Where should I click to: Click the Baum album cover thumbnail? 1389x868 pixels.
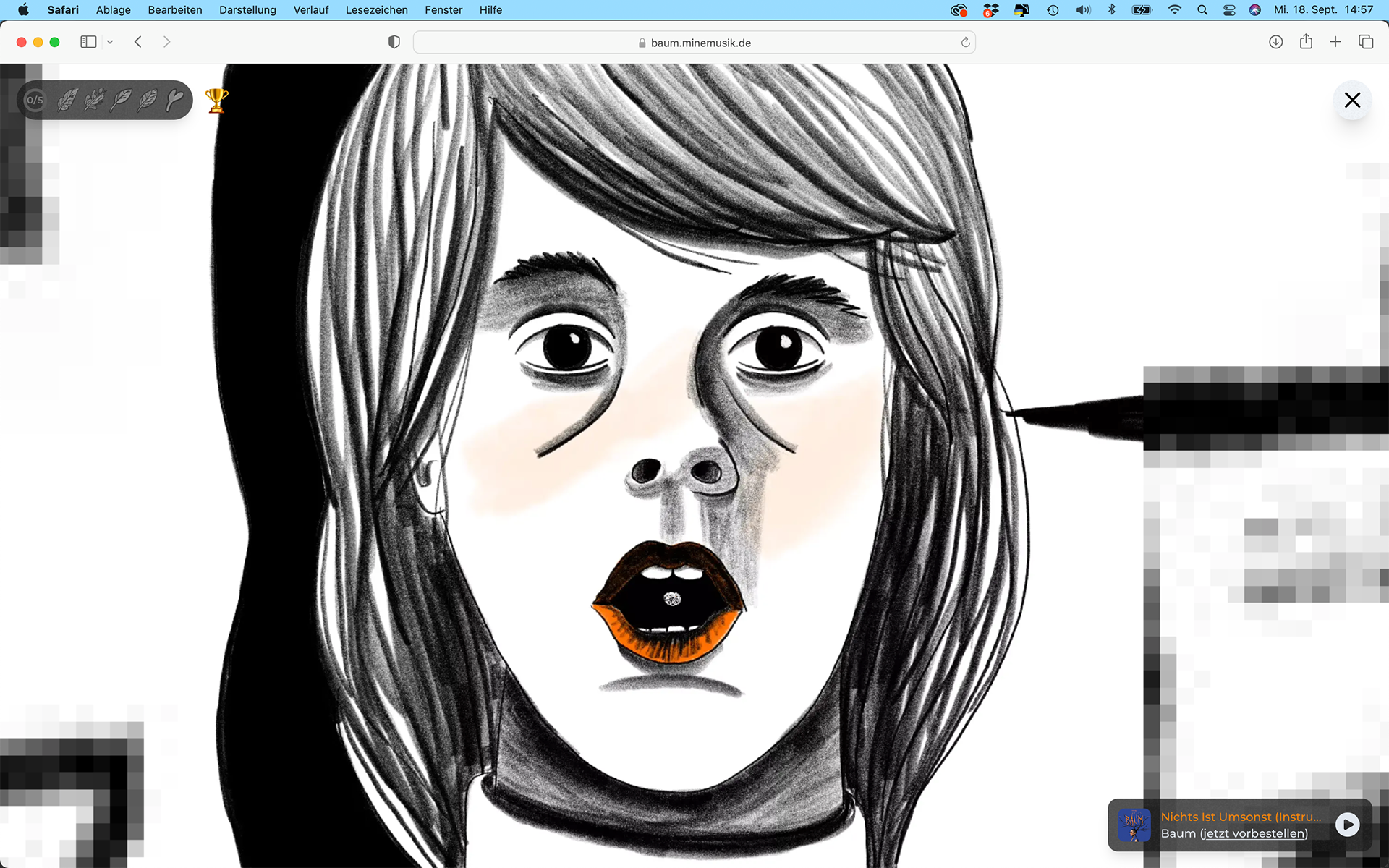1134,825
